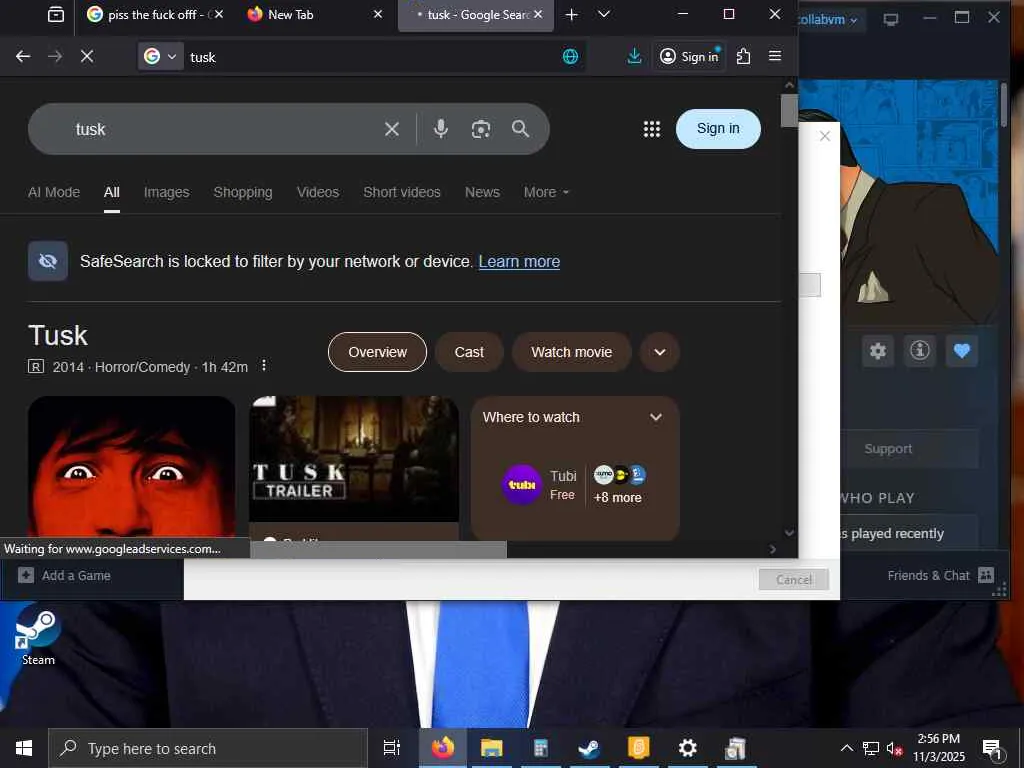
Task: Click Steam Friends & Chat icon
Action: [986, 575]
